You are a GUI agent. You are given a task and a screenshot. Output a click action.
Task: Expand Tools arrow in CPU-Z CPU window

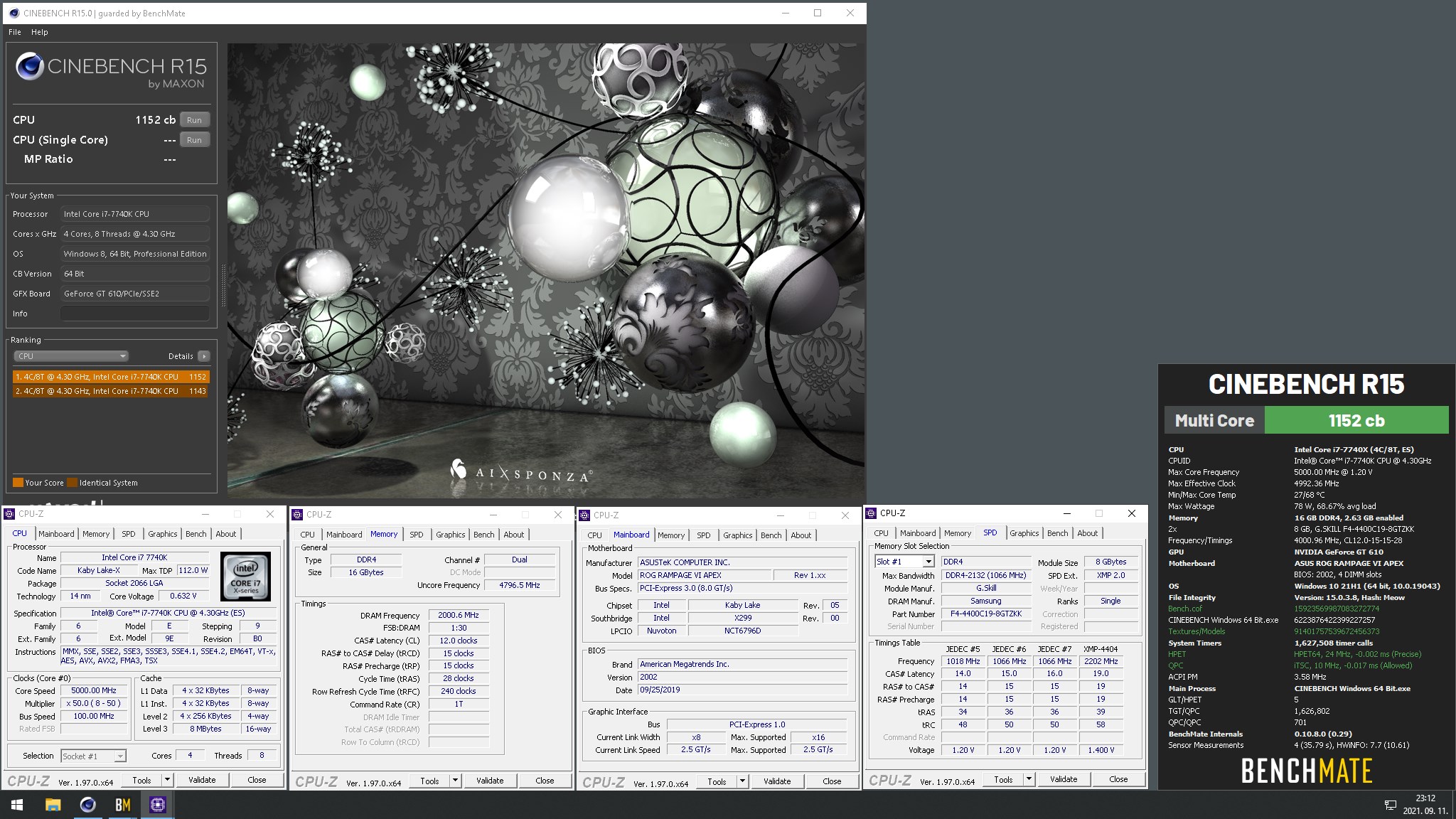167,780
